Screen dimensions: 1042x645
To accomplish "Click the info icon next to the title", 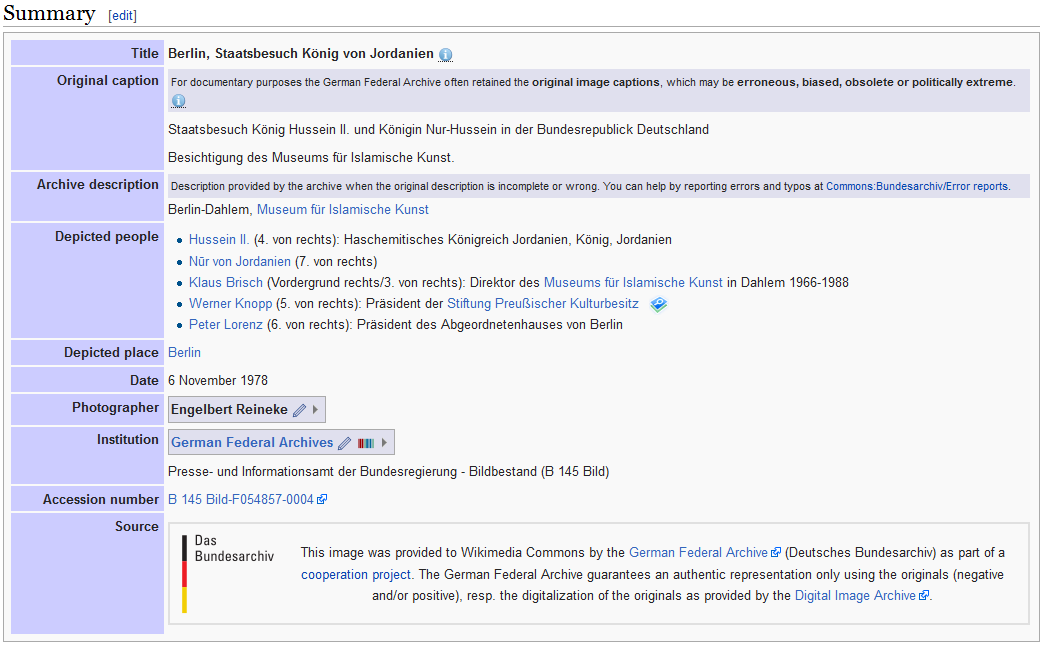I will (x=445, y=54).
